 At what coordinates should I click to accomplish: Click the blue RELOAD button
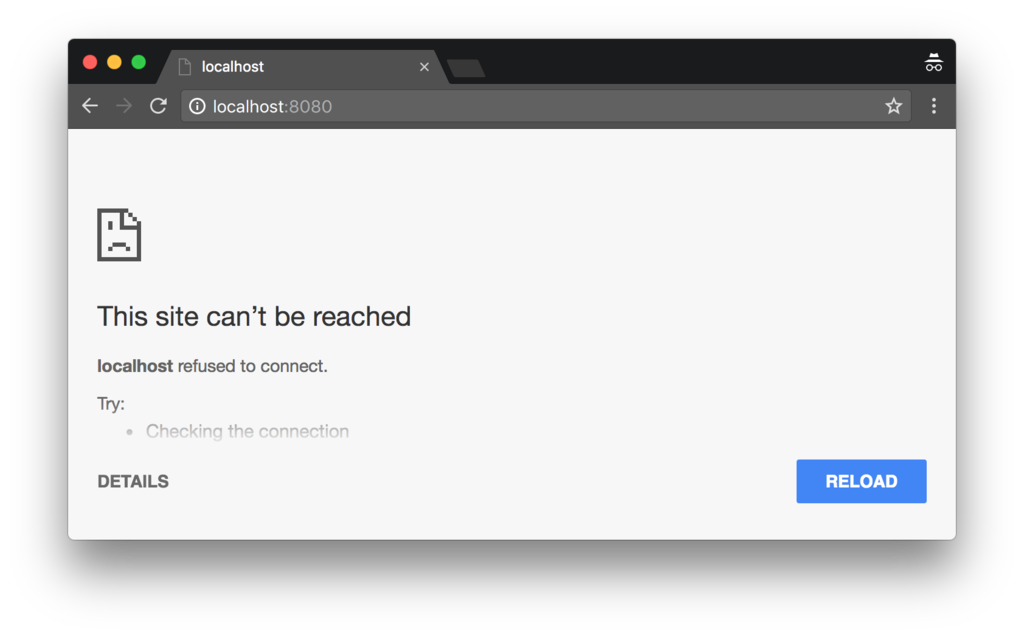point(861,481)
